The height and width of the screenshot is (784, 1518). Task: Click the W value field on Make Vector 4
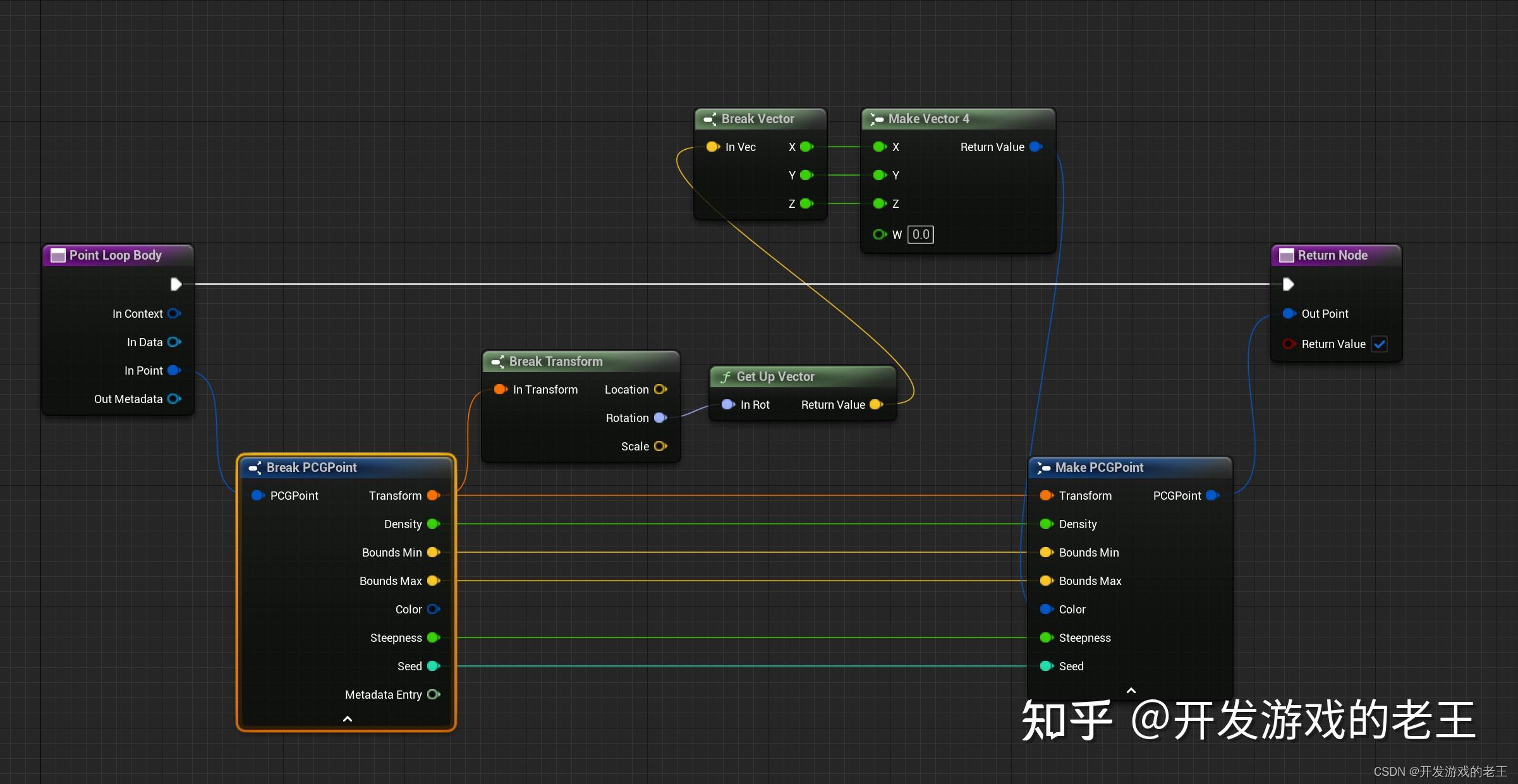[920, 234]
